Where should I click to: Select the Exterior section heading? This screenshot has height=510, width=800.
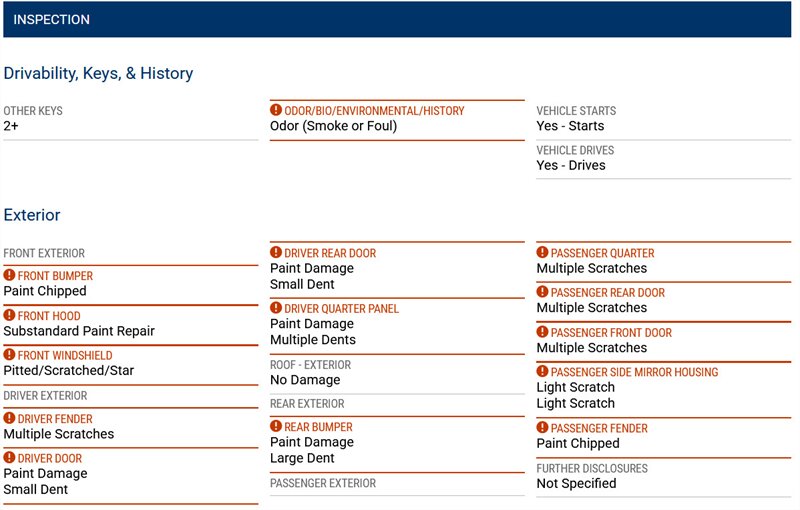tap(32, 215)
